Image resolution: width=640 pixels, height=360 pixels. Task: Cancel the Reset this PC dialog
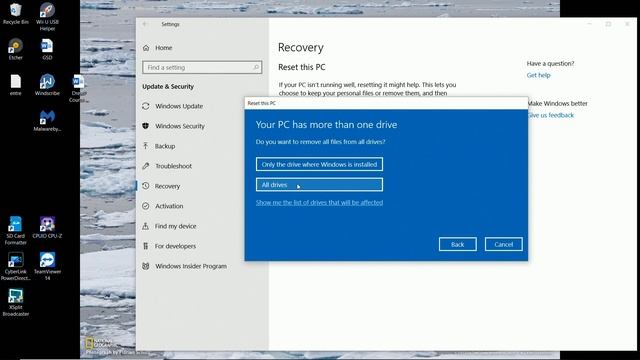504,244
